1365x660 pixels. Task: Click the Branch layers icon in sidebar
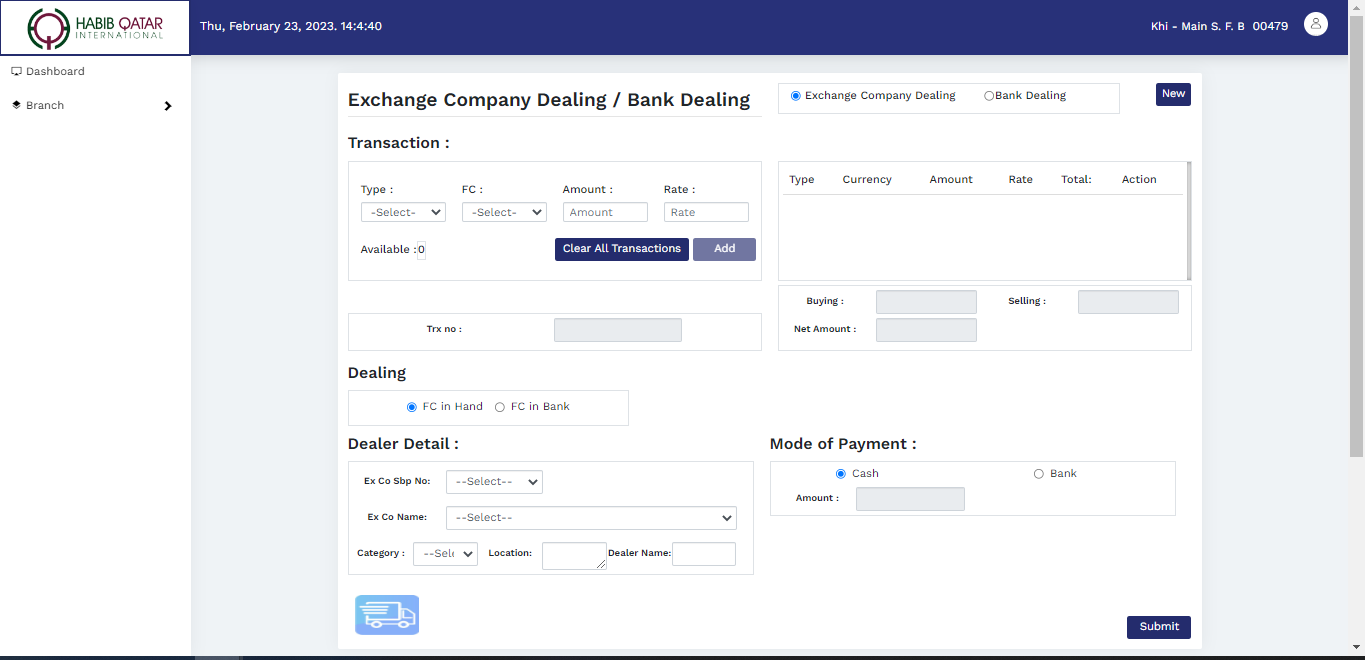[x=16, y=105]
